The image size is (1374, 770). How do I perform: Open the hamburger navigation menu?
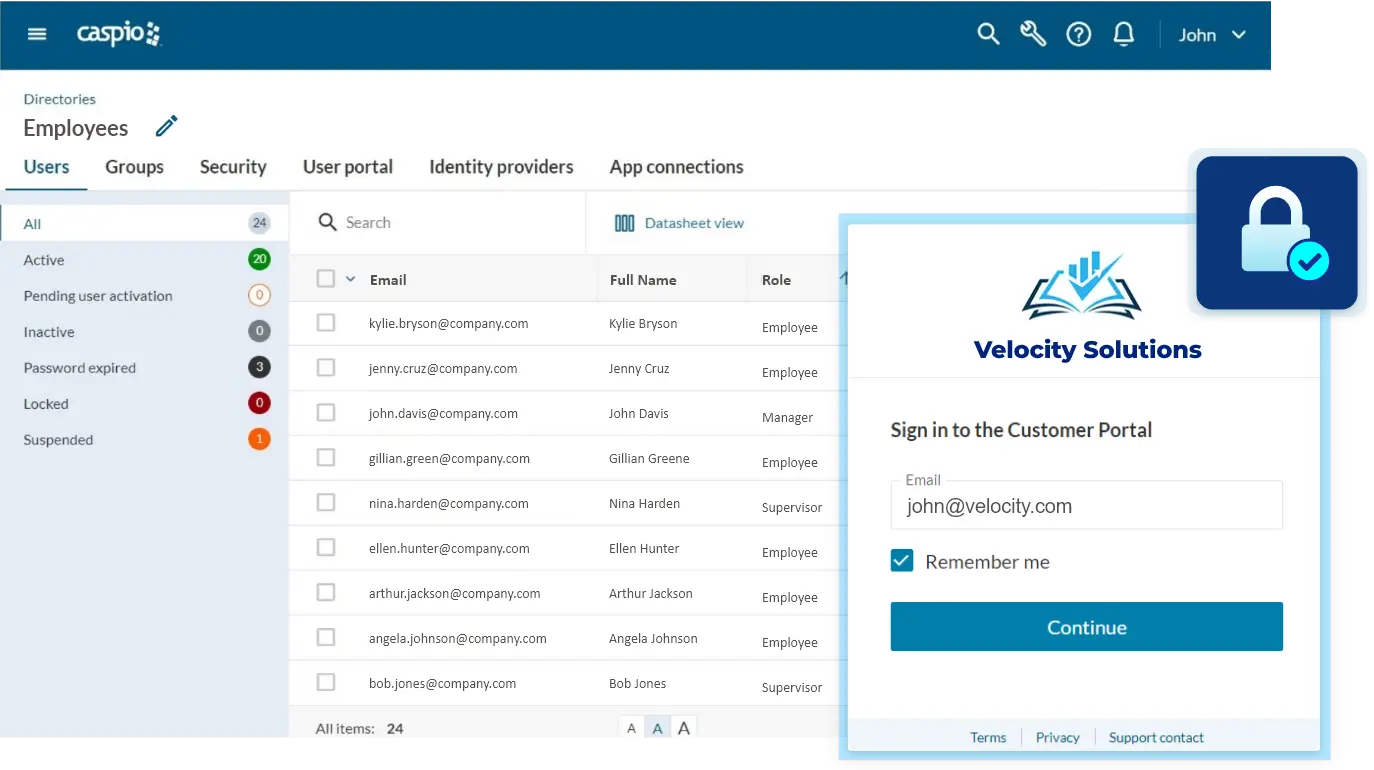tap(37, 34)
